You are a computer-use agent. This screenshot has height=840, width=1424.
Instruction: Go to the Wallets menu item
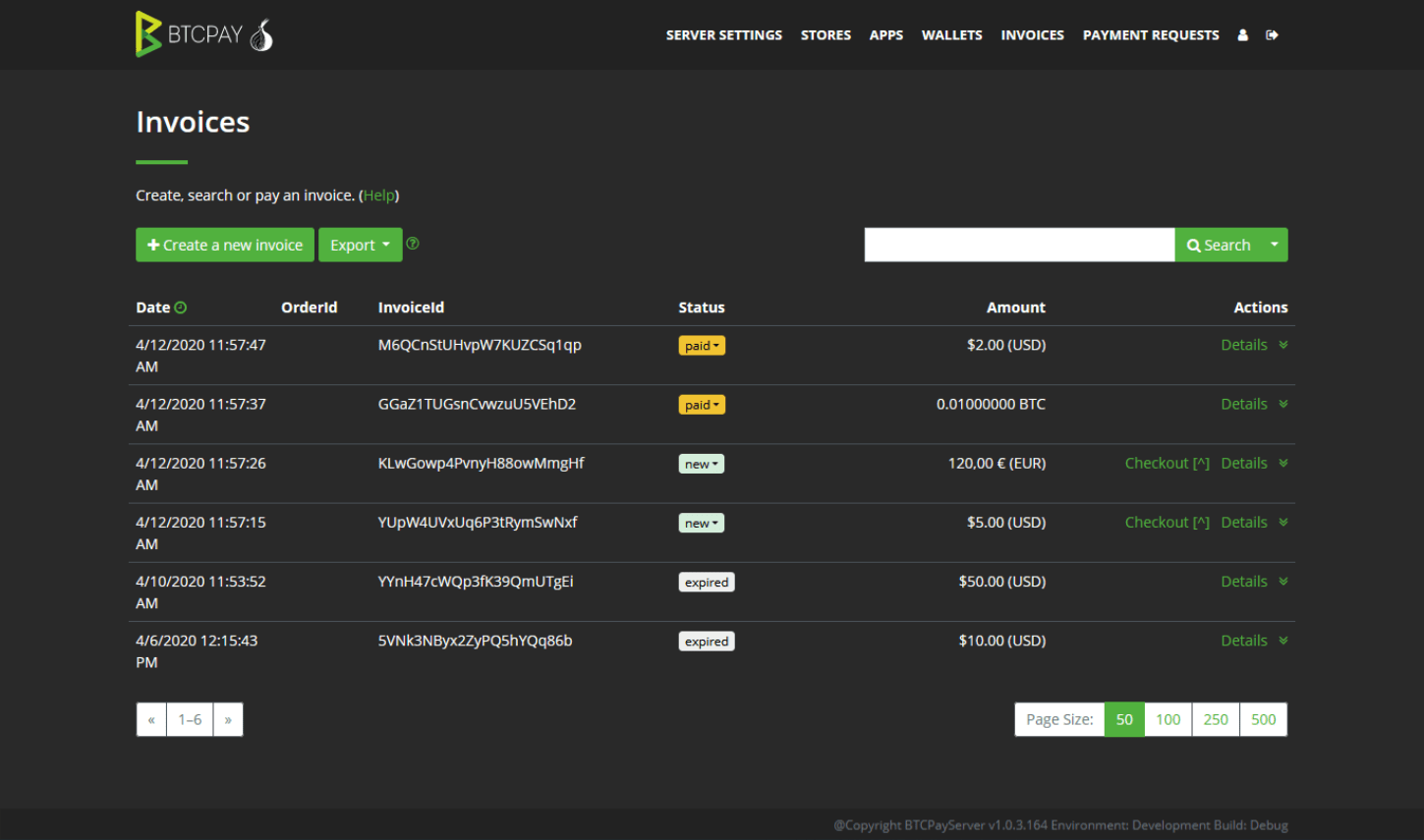951,34
